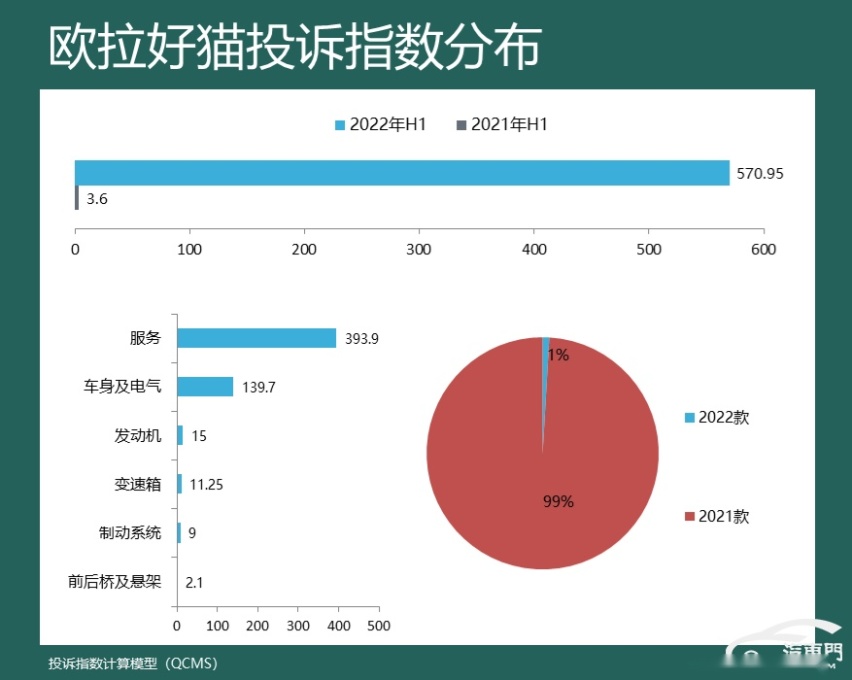The image size is (852, 680).
Task: Click the 99% pie label
Action: pyautogui.click(x=558, y=501)
